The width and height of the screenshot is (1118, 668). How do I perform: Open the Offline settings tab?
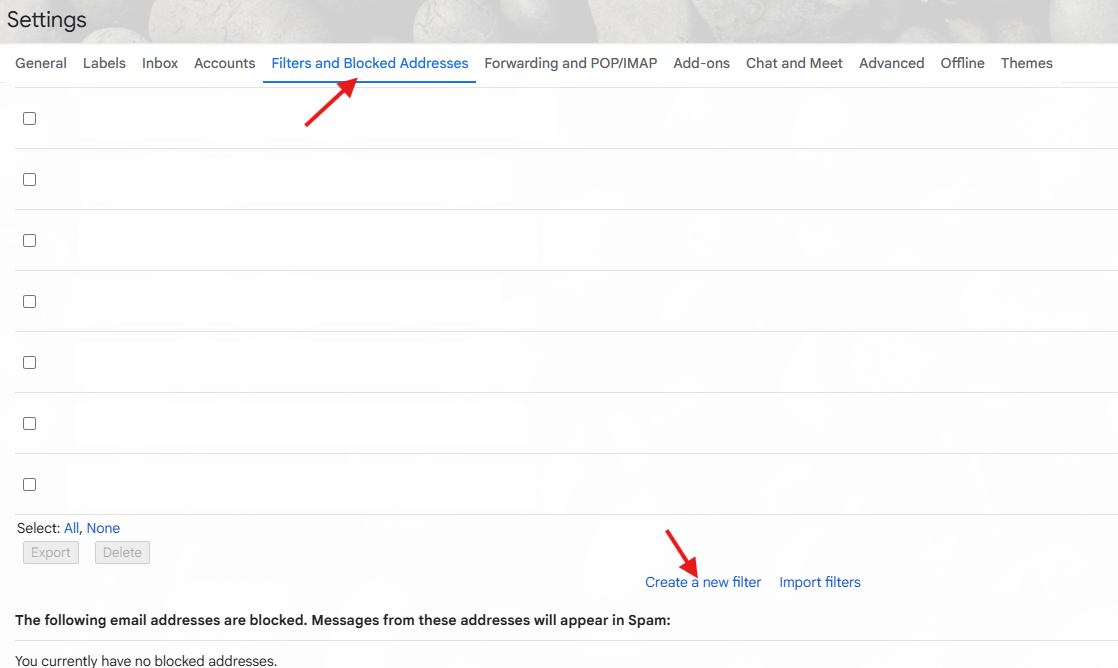click(962, 63)
